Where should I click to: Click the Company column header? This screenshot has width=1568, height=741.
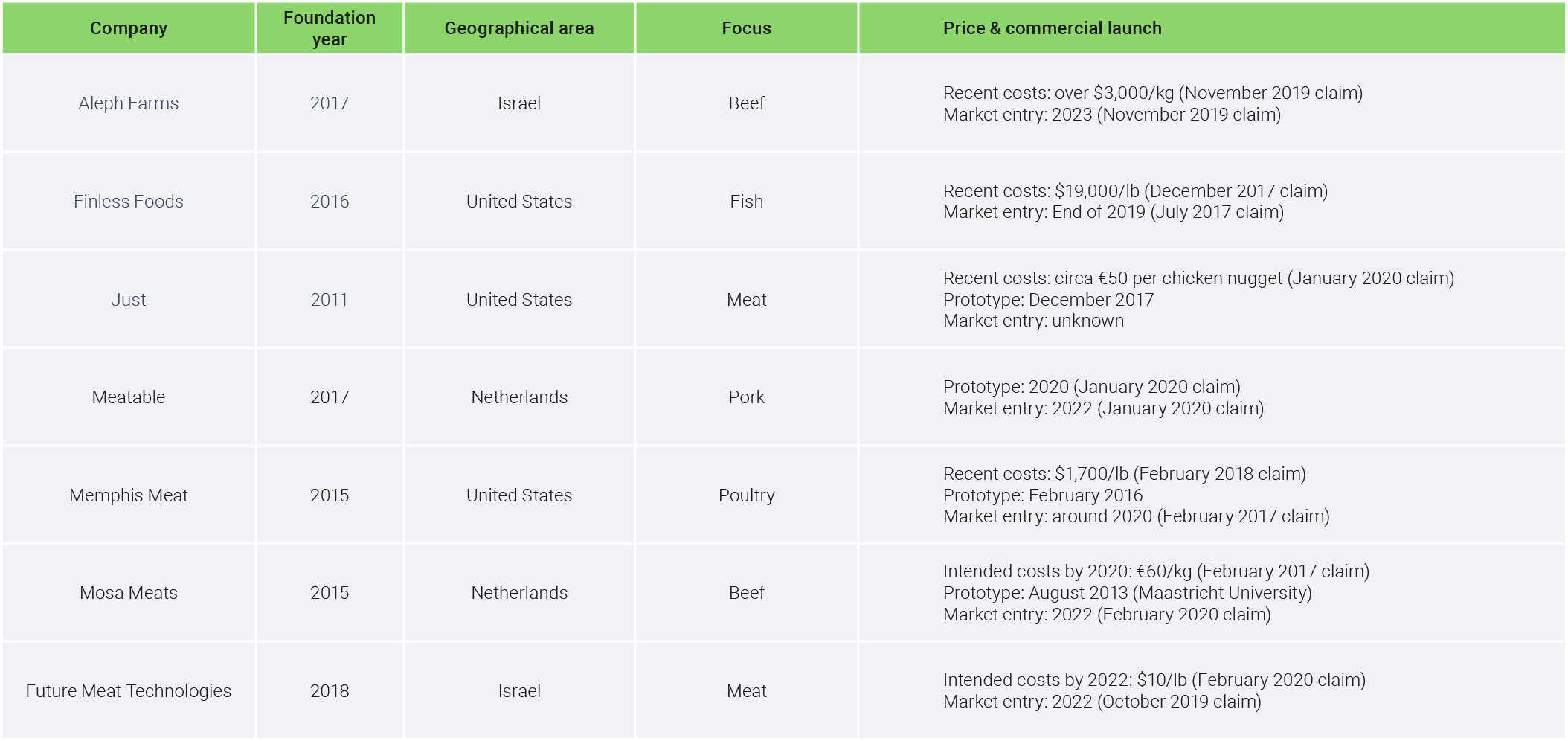coord(129,28)
